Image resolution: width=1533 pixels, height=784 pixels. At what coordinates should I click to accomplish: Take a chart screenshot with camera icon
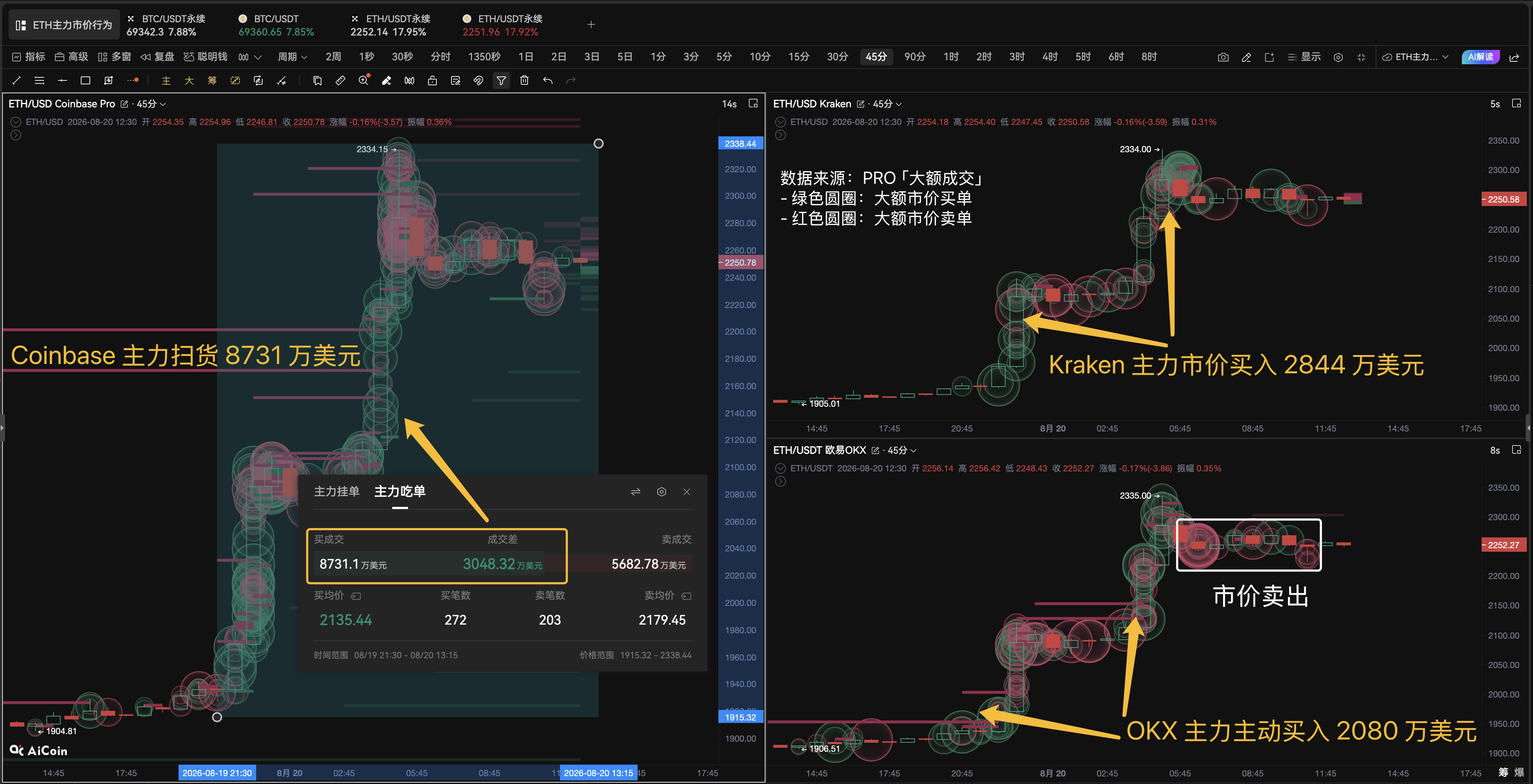click(x=1223, y=57)
